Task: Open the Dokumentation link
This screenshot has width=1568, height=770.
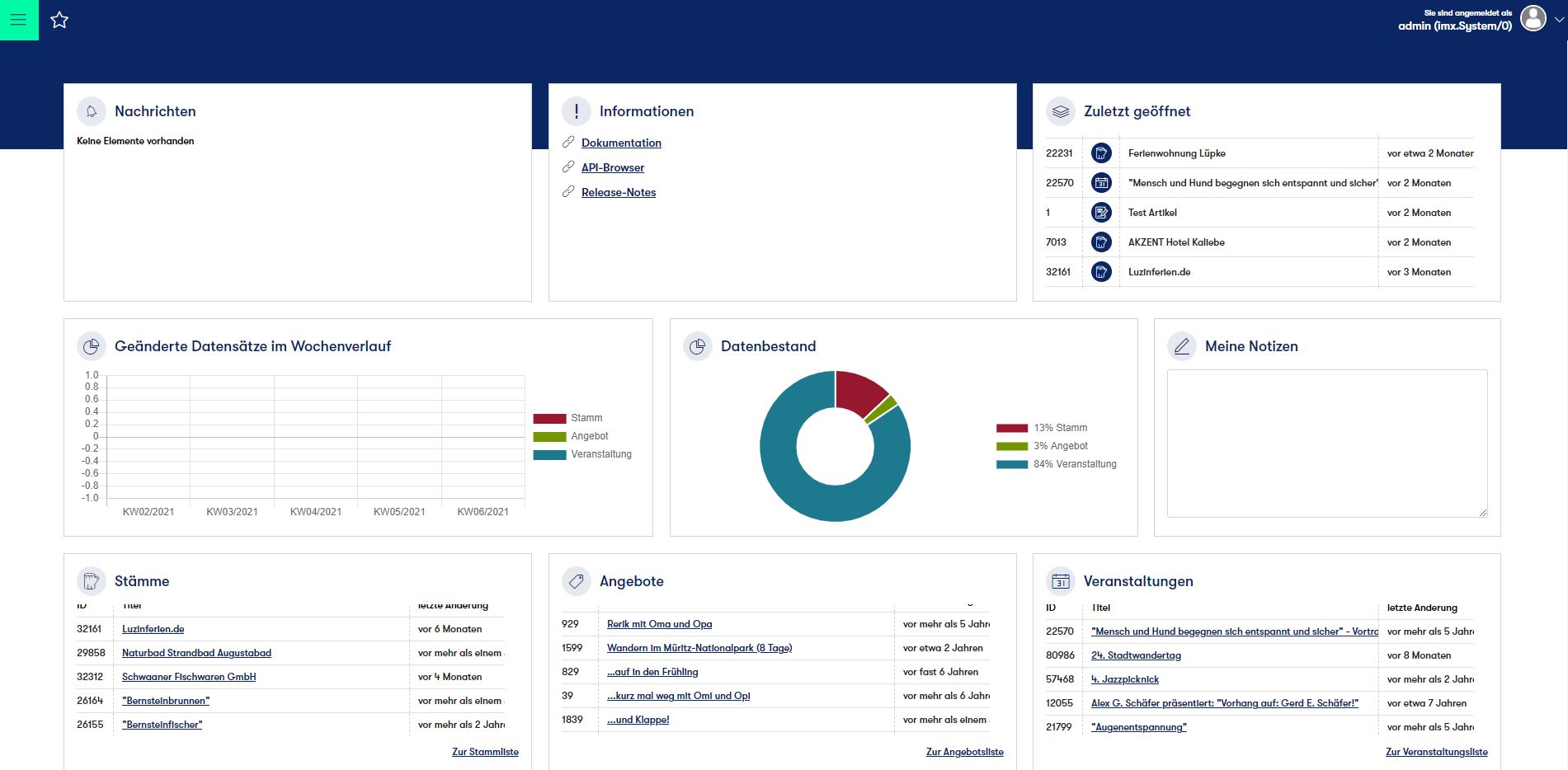Action: click(621, 143)
